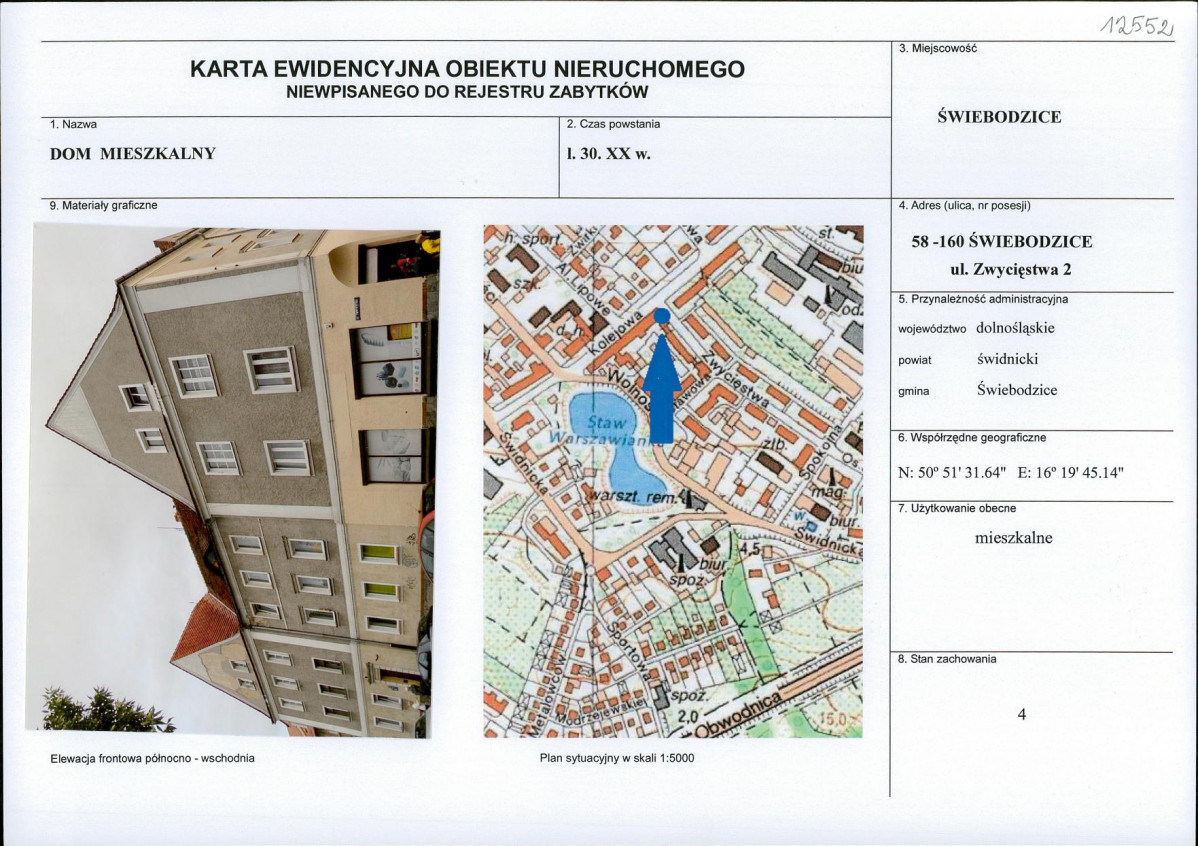The width and height of the screenshot is (1198, 846).
Task: Select the label 'gmina'
Action: click(914, 391)
